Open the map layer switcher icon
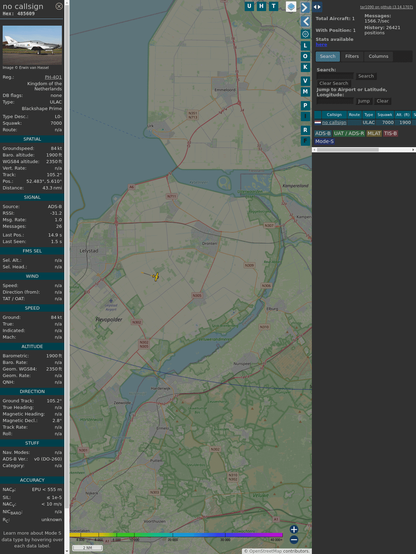 click(291, 6)
